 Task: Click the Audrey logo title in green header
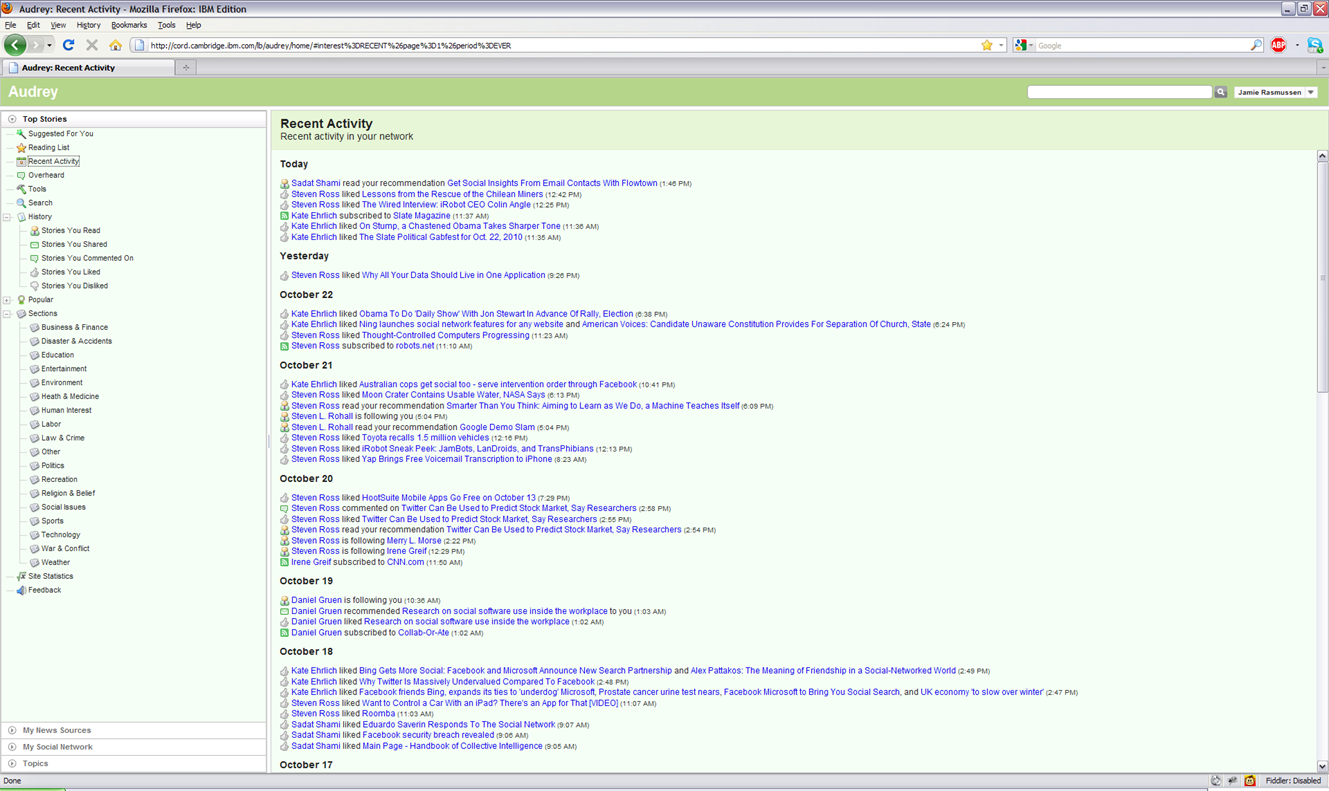click(33, 92)
